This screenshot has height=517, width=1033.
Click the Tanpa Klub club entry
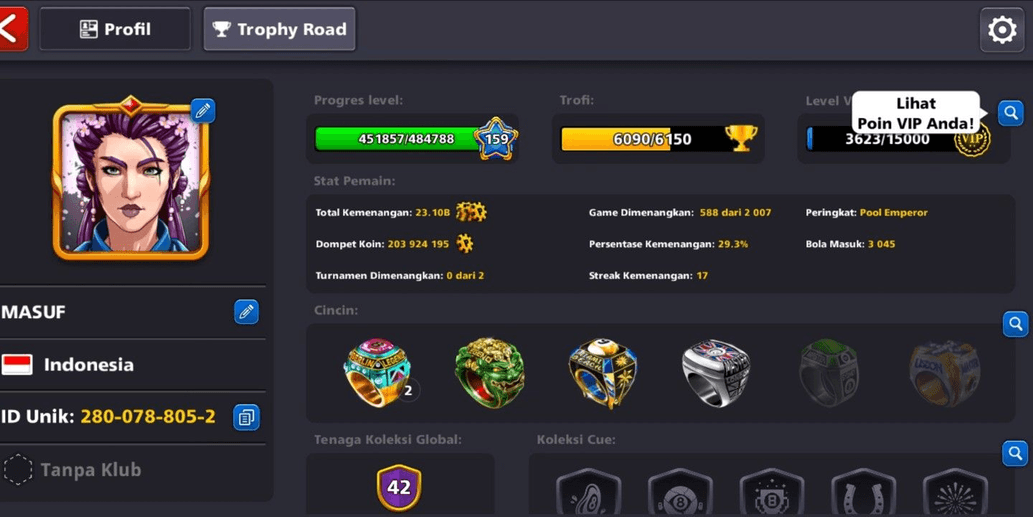point(132,470)
